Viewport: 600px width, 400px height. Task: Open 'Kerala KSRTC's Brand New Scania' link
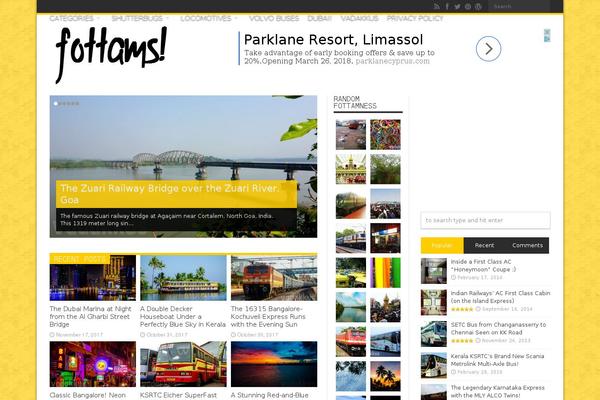(x=497, y=360)
